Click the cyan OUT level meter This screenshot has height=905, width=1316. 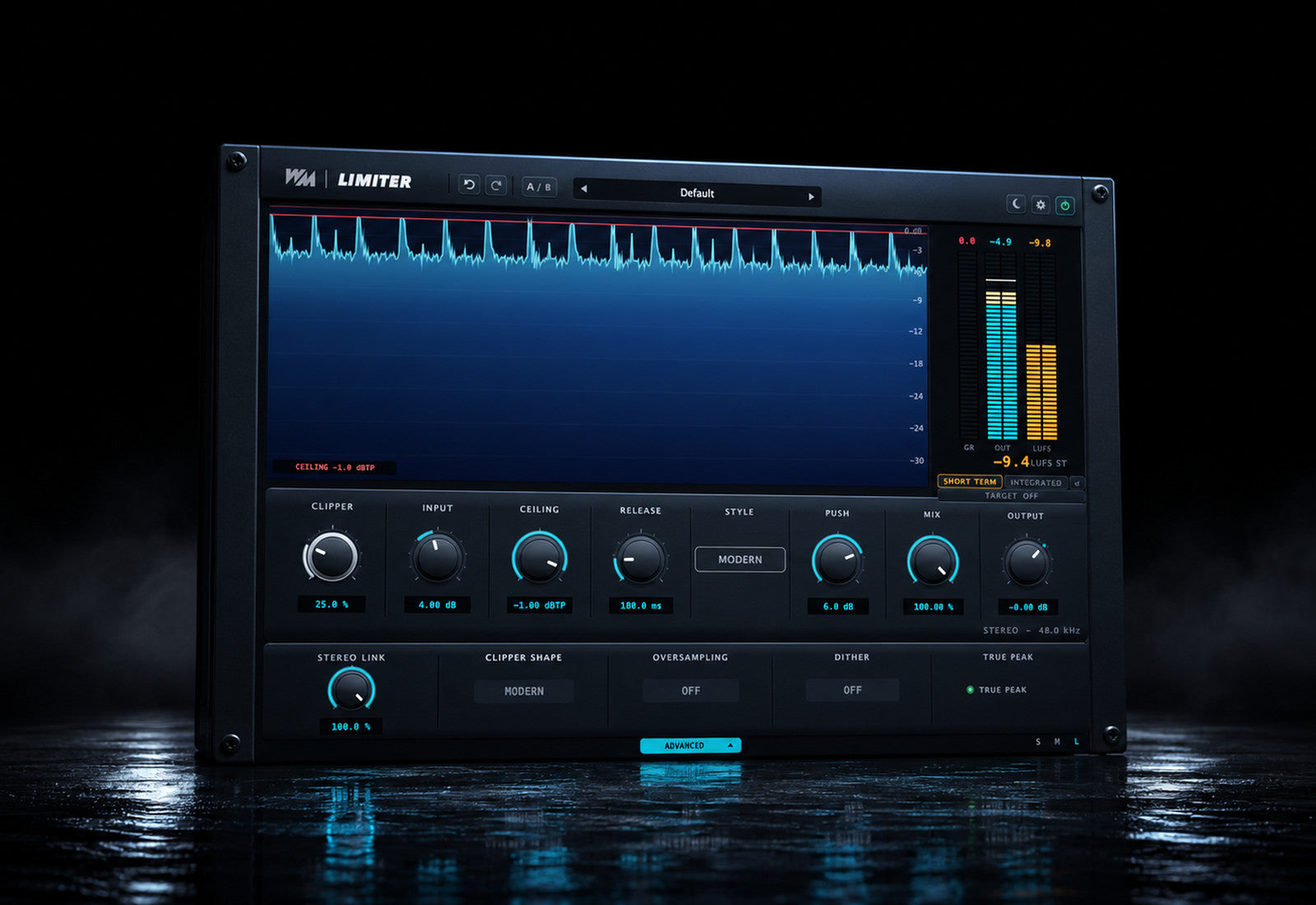[1001, 346]
